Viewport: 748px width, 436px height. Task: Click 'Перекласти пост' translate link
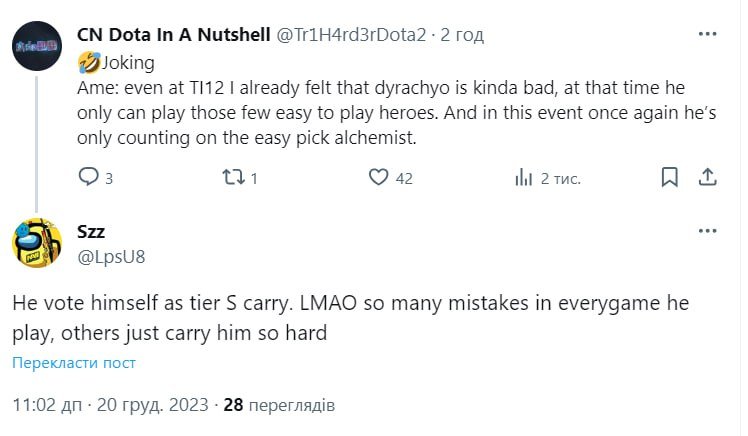coord(74,363)
